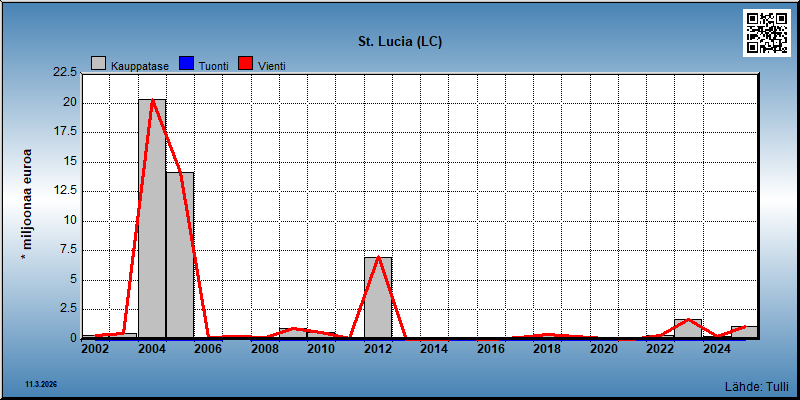The height and width of the screenshot is (400, 800).
Task: Click the y-axis value 10
Action: point(70,220)
